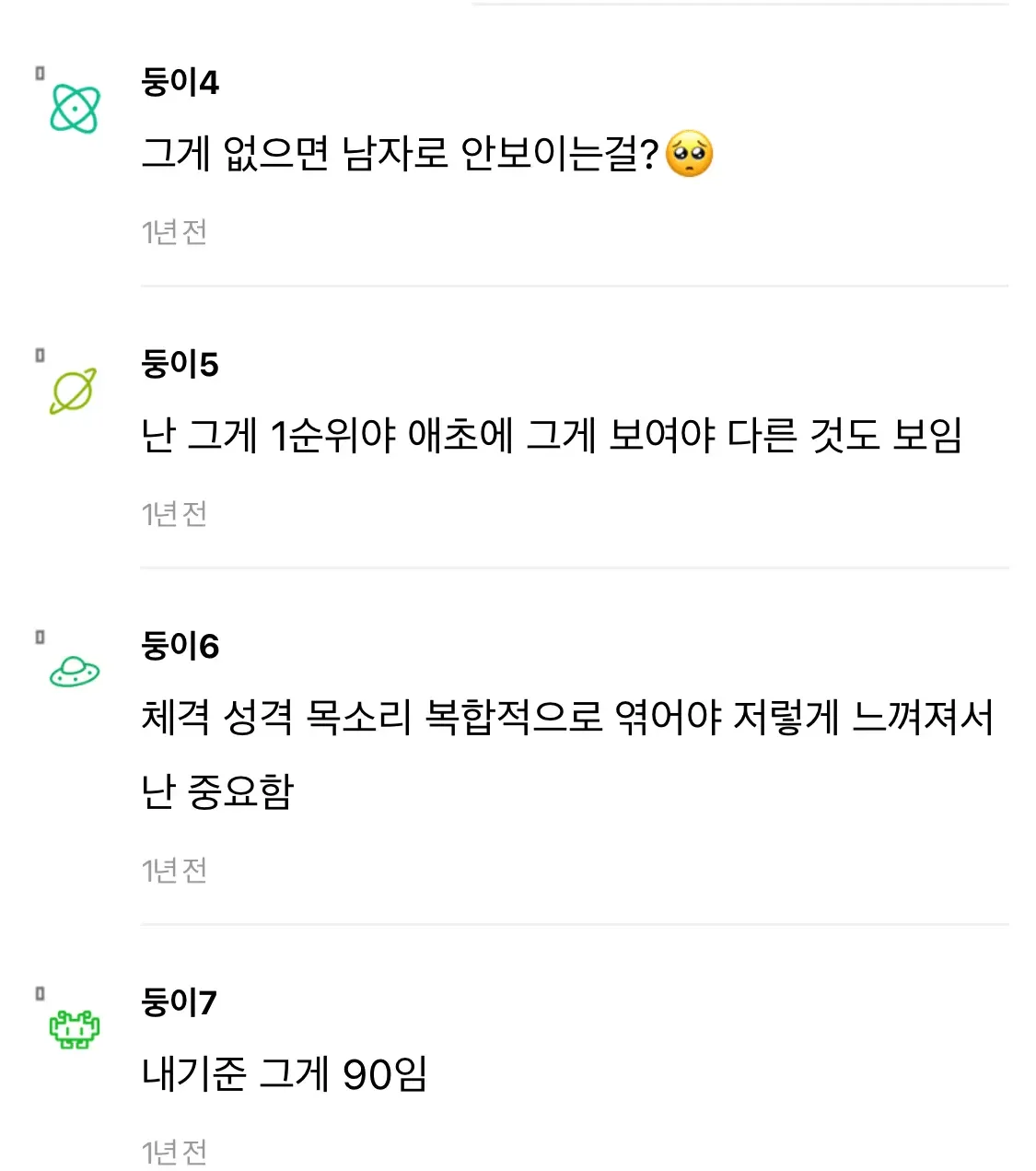Click the comment '내기준 그게 90임'

(x=285, y=1074)
